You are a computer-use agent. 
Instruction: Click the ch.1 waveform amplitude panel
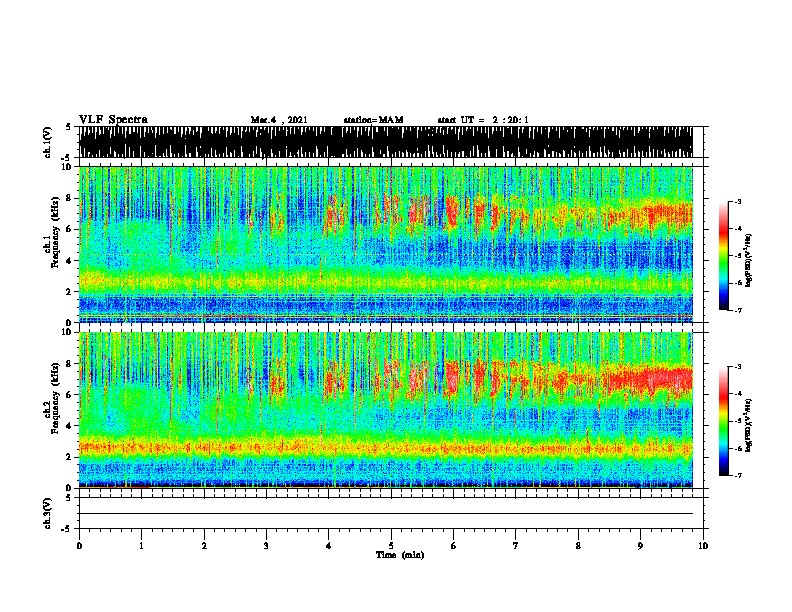click(x=386, y=142)
